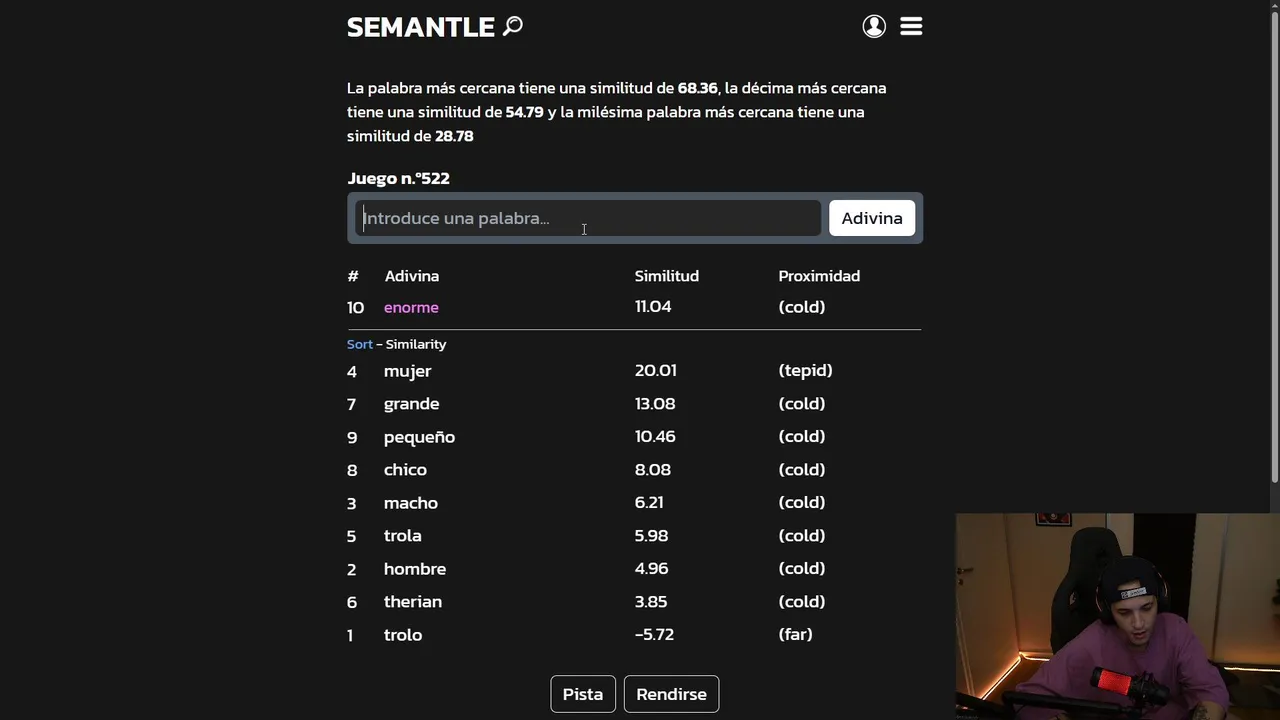1280x720 pixels.
Task: Click the SEMANTLE title text
Action: 421,27
